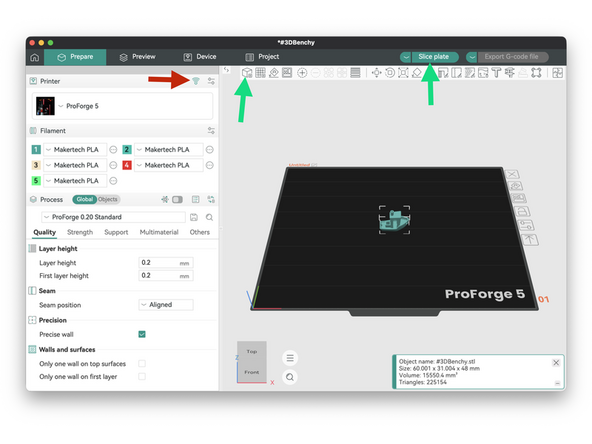
Task: Switch to the Project tab
Action: pyautogui.click(x=262, y=57)
